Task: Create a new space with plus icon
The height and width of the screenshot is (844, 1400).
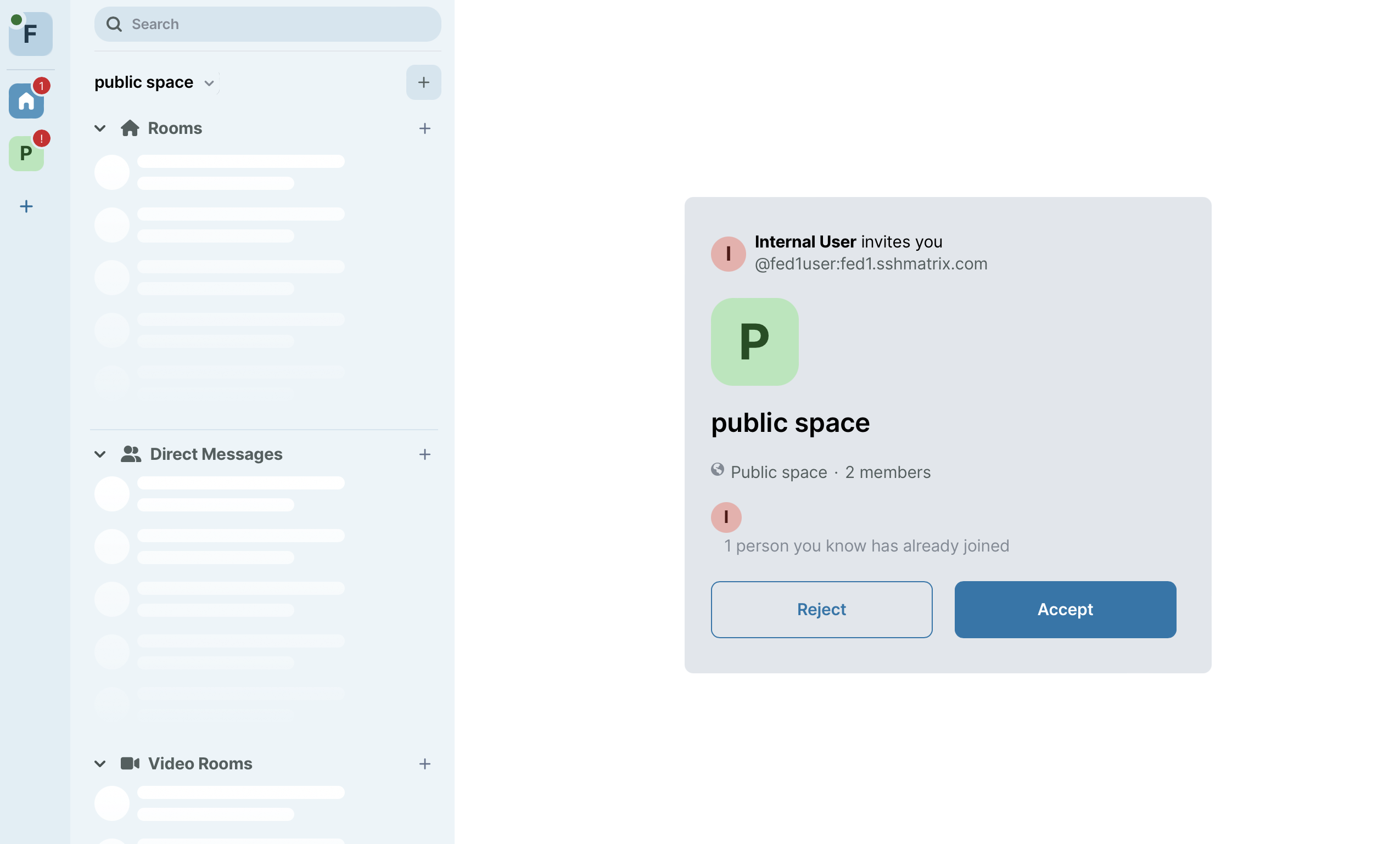Action: coord(26,206)
